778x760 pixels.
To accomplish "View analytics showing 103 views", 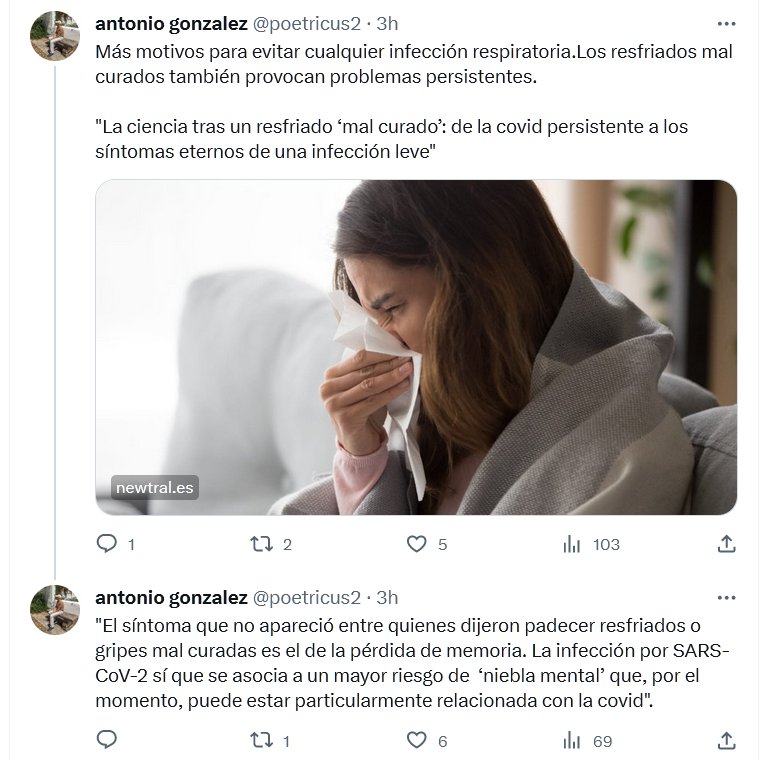I will pos(573,544).
